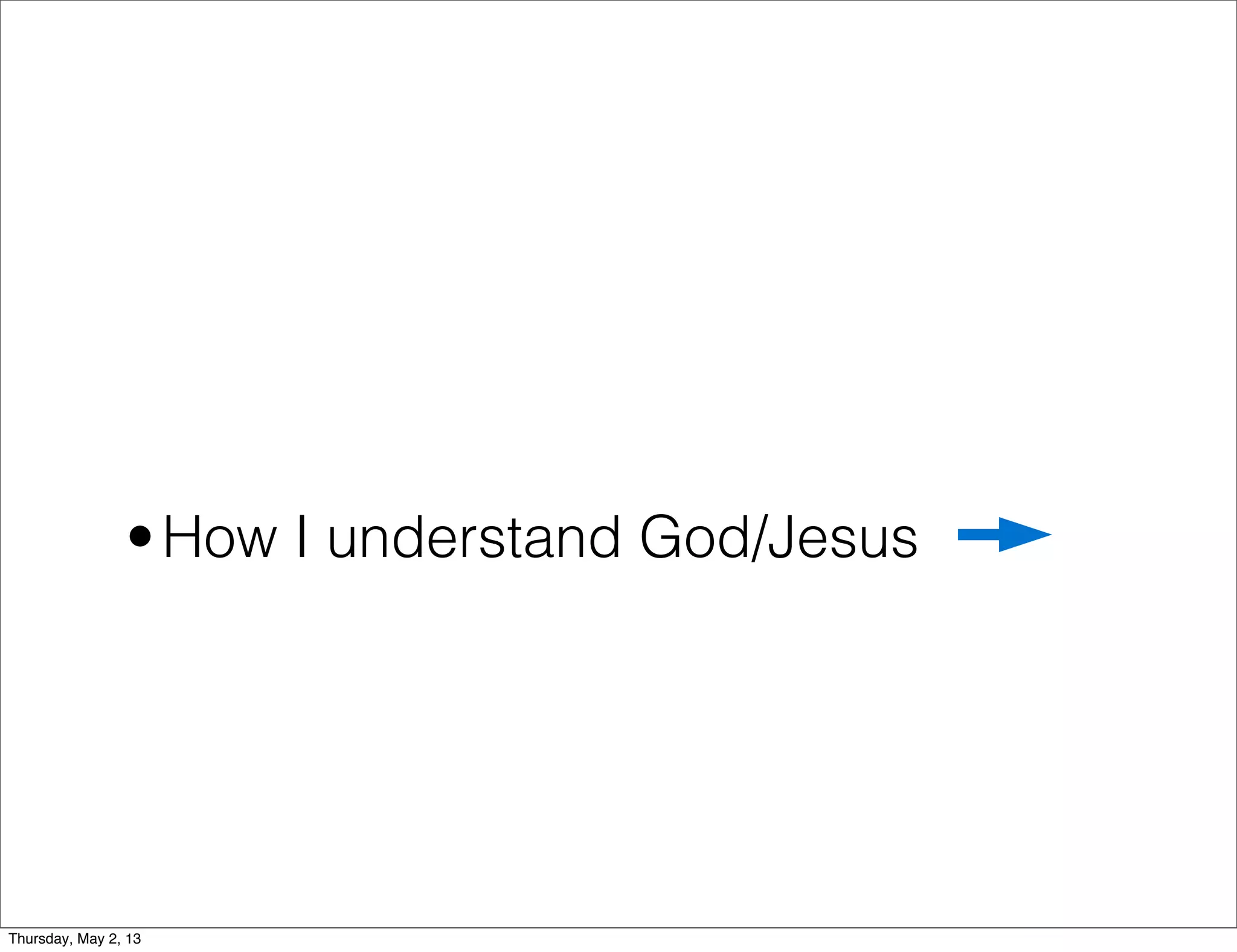
Task: Click the capital "G" in "God"
Action: (x=662, y=537)
